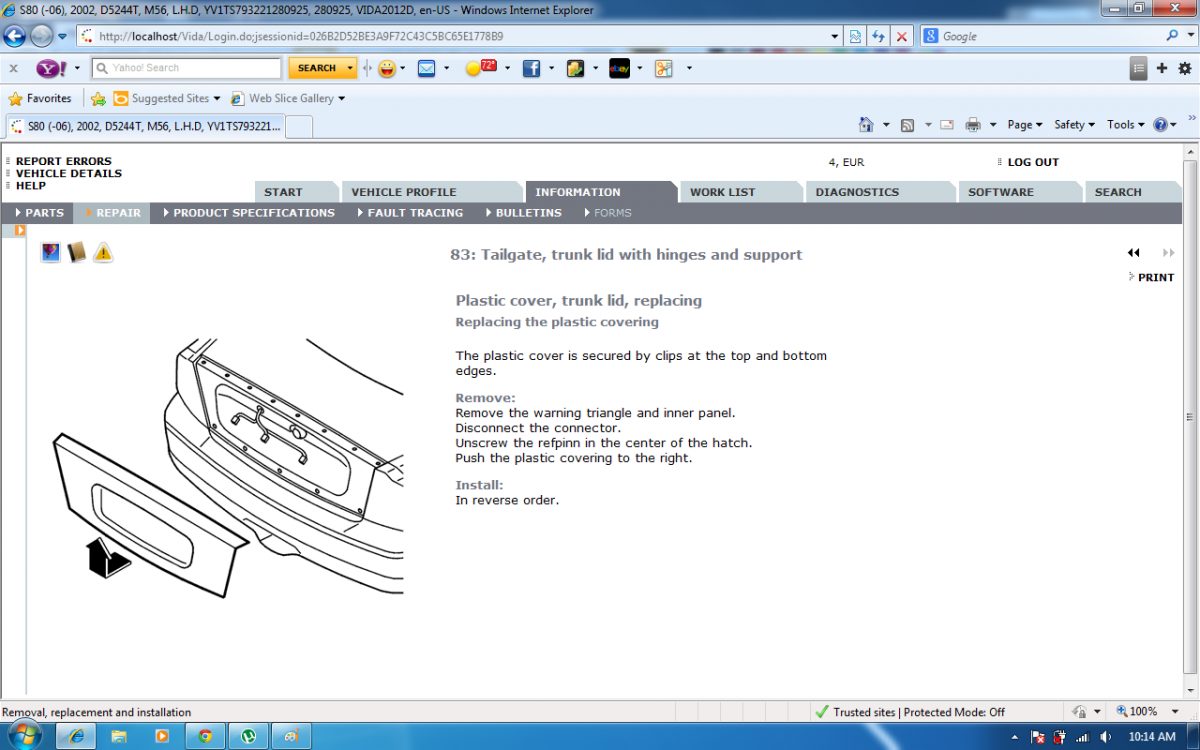Viewport: 1200px width, 750px height.
Task: Click the orange Yahoo SEARCH button
Action: [x=316, y=68]
